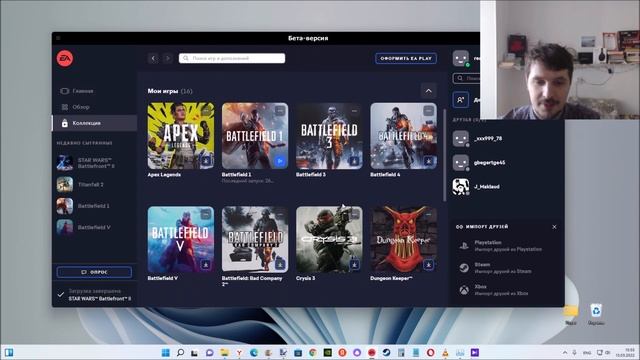Open the Recycle Bin on the desktop
The image size is (640, 360).
(596, 314)
